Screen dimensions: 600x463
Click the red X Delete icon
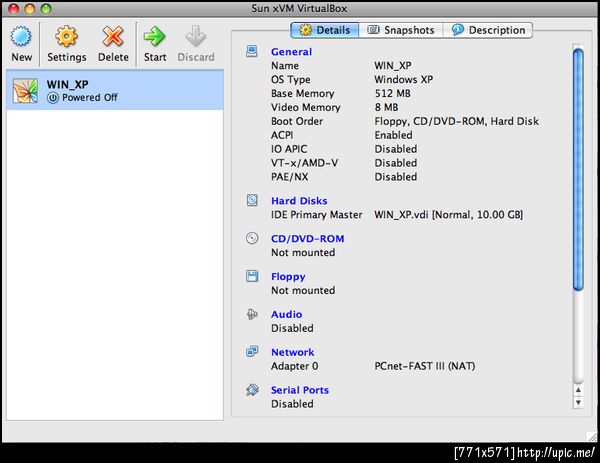113,37
